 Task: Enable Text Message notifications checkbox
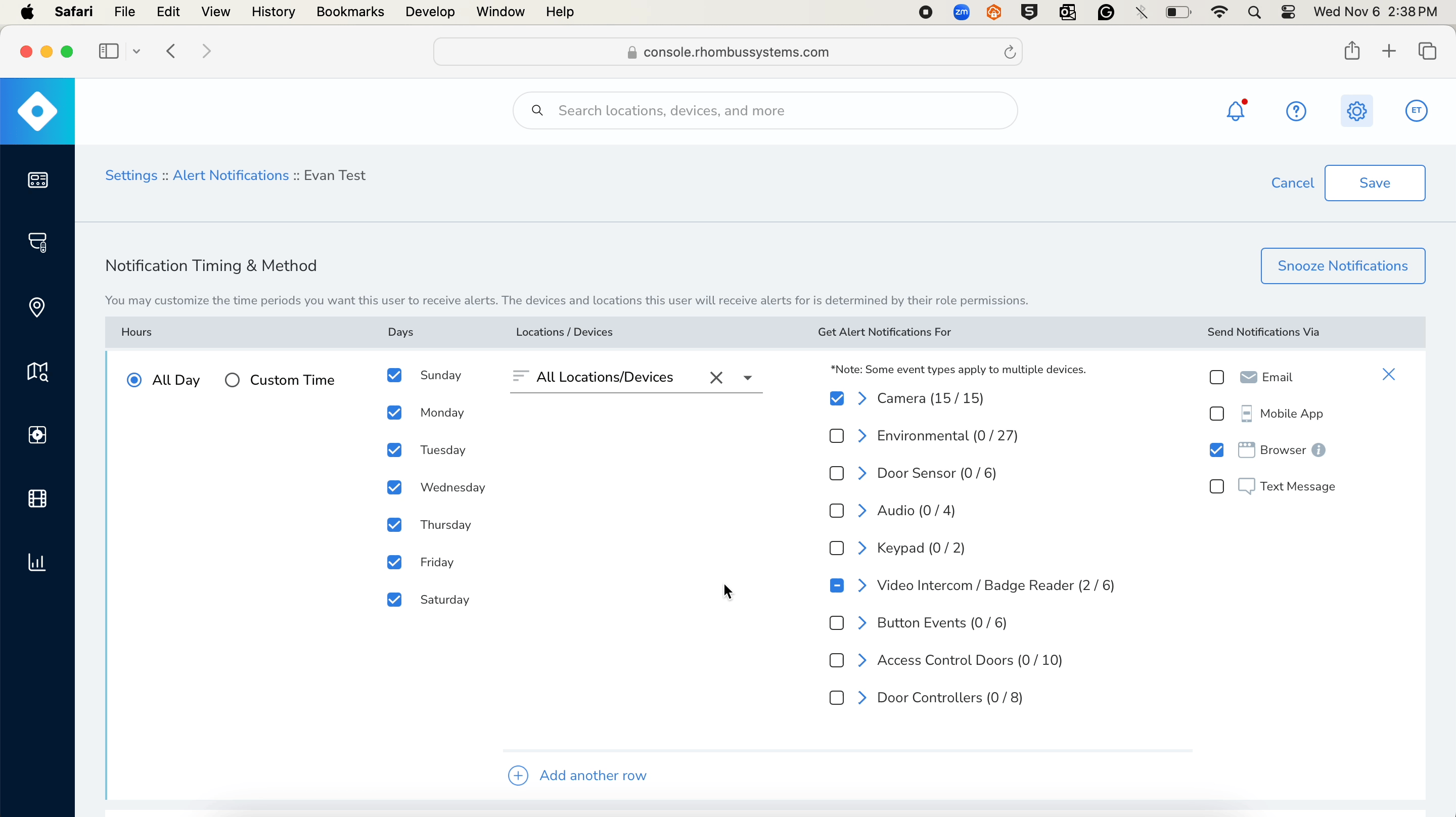coord(1217,487)
